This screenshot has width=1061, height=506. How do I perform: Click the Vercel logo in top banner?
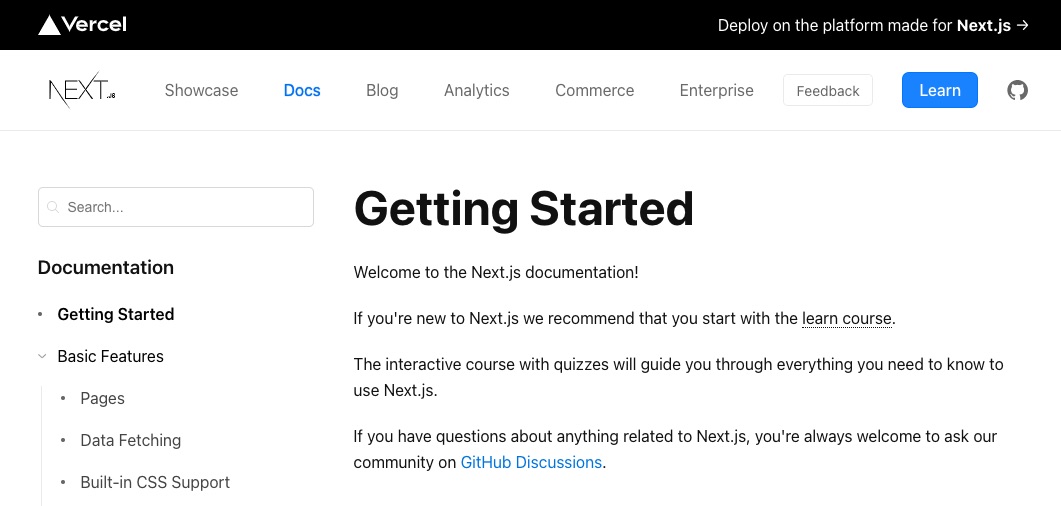(x=83, y=25)
